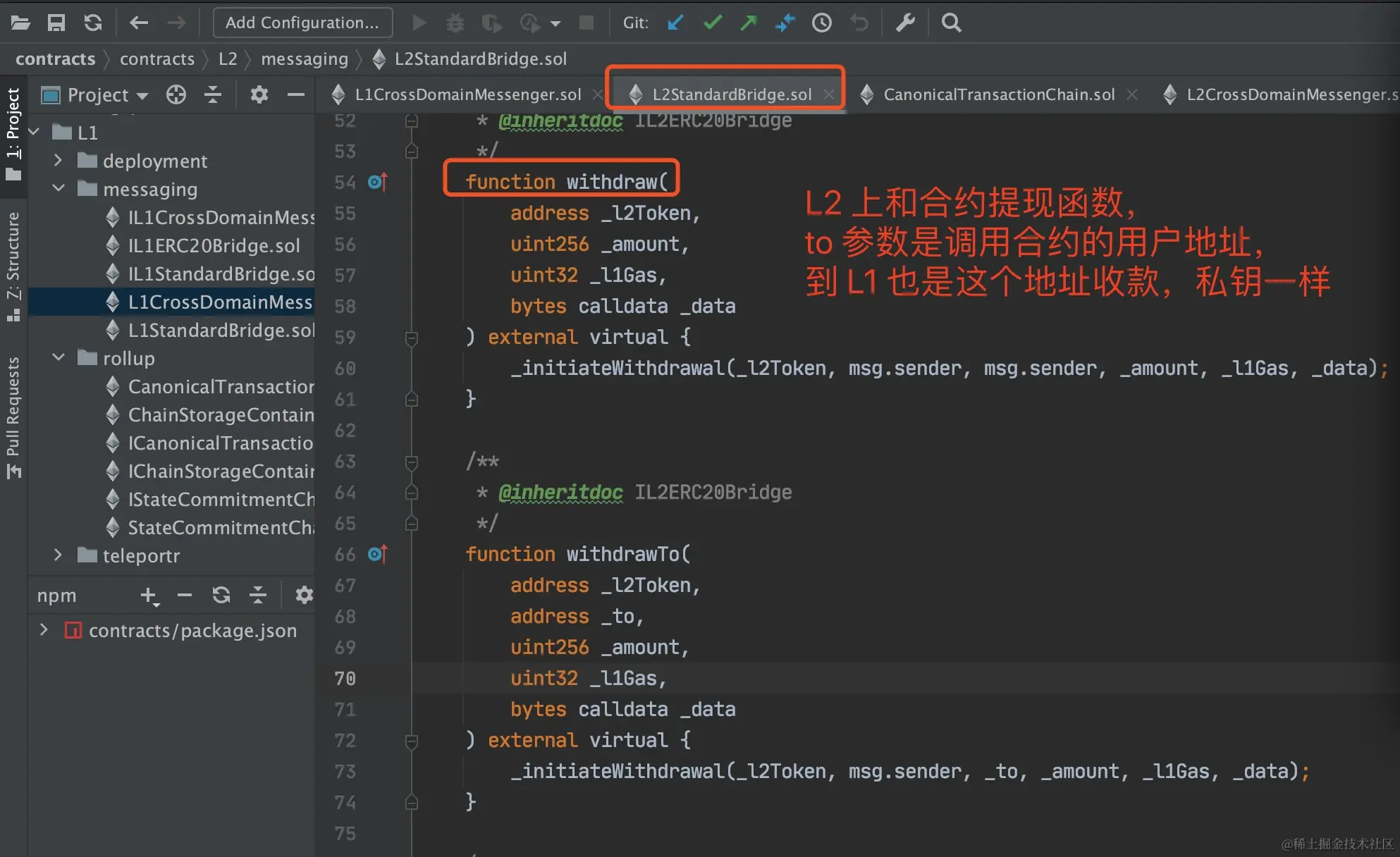
Task: Collapse the rollup folder
Action: [x=58, y=358]
